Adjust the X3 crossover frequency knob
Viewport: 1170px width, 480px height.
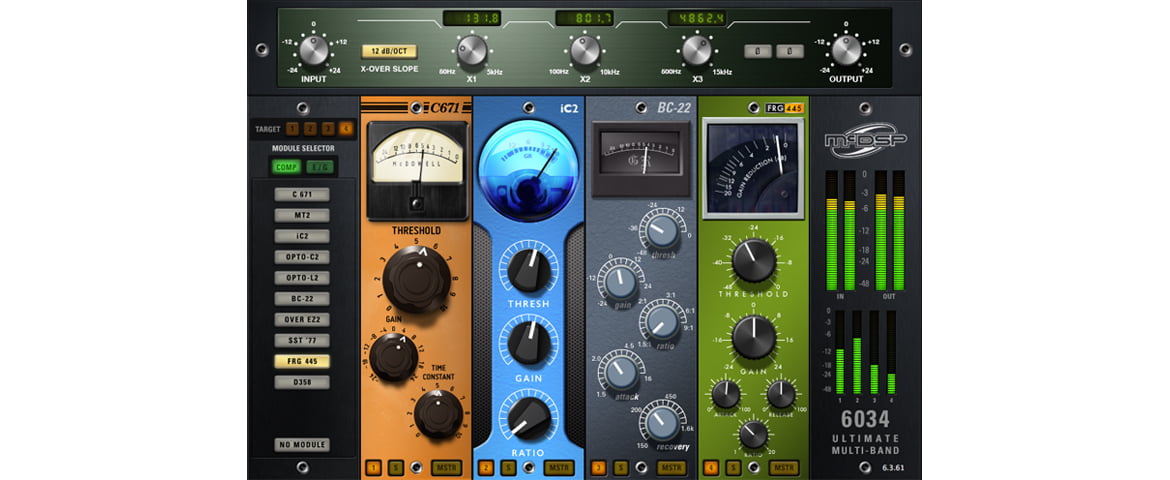pos(697,50)
